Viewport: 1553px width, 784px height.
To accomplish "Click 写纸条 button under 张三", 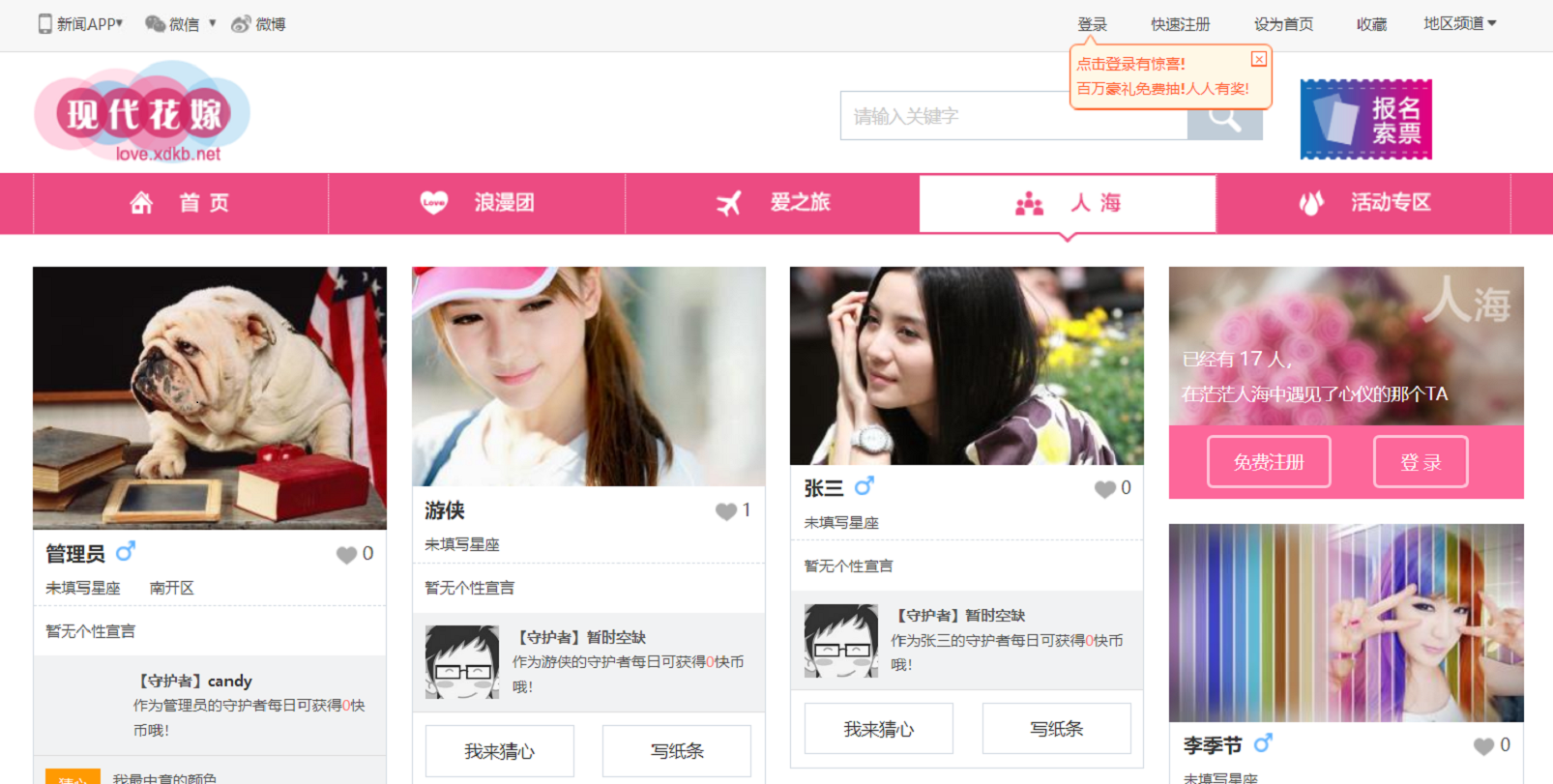I will 1056,729.
